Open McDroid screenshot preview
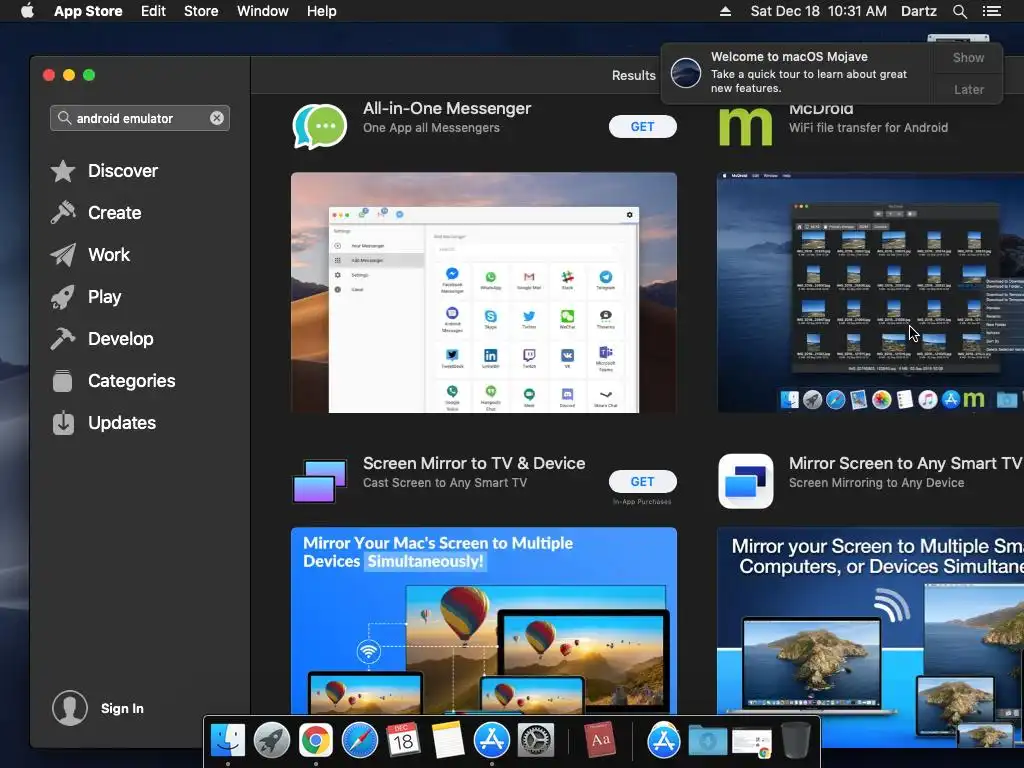This screenshot has height=768, width=1024. 871,293
